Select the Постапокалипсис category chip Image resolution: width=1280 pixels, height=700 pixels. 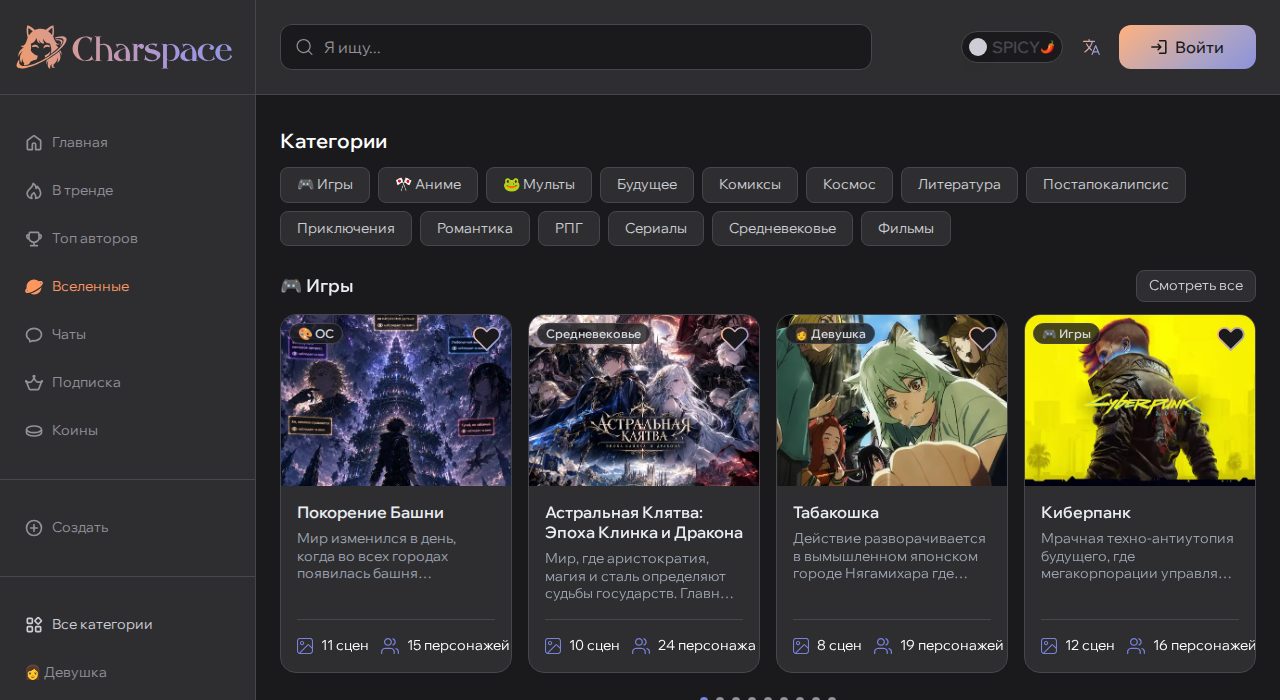pyautogui.click(x=1106, y=185)
